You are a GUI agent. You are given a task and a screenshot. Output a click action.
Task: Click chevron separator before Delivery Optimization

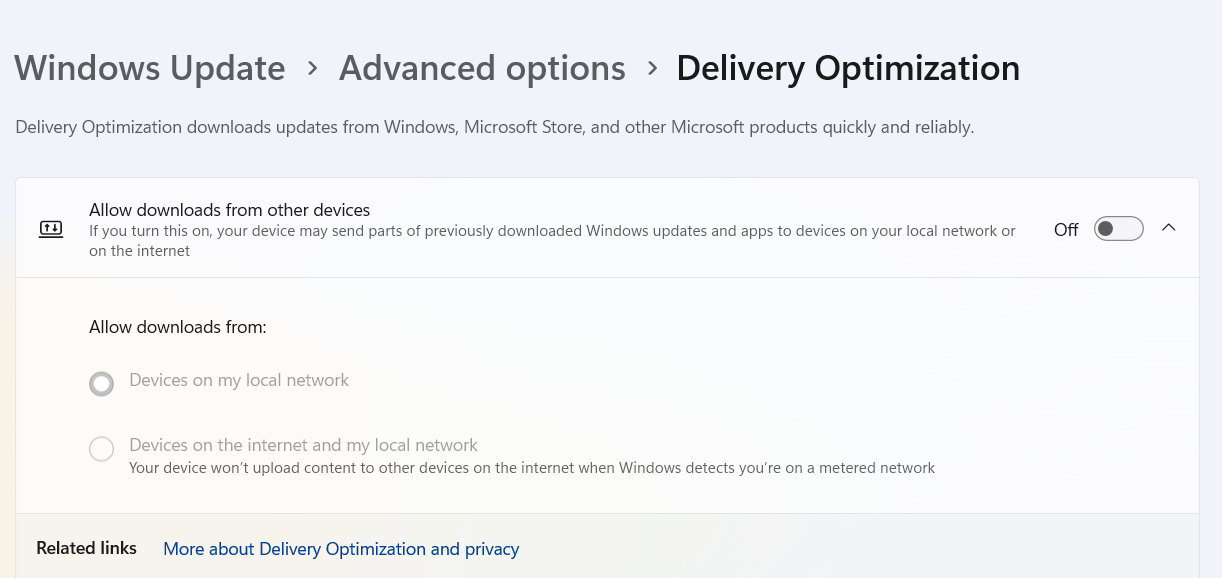click(x=652, y=68)
